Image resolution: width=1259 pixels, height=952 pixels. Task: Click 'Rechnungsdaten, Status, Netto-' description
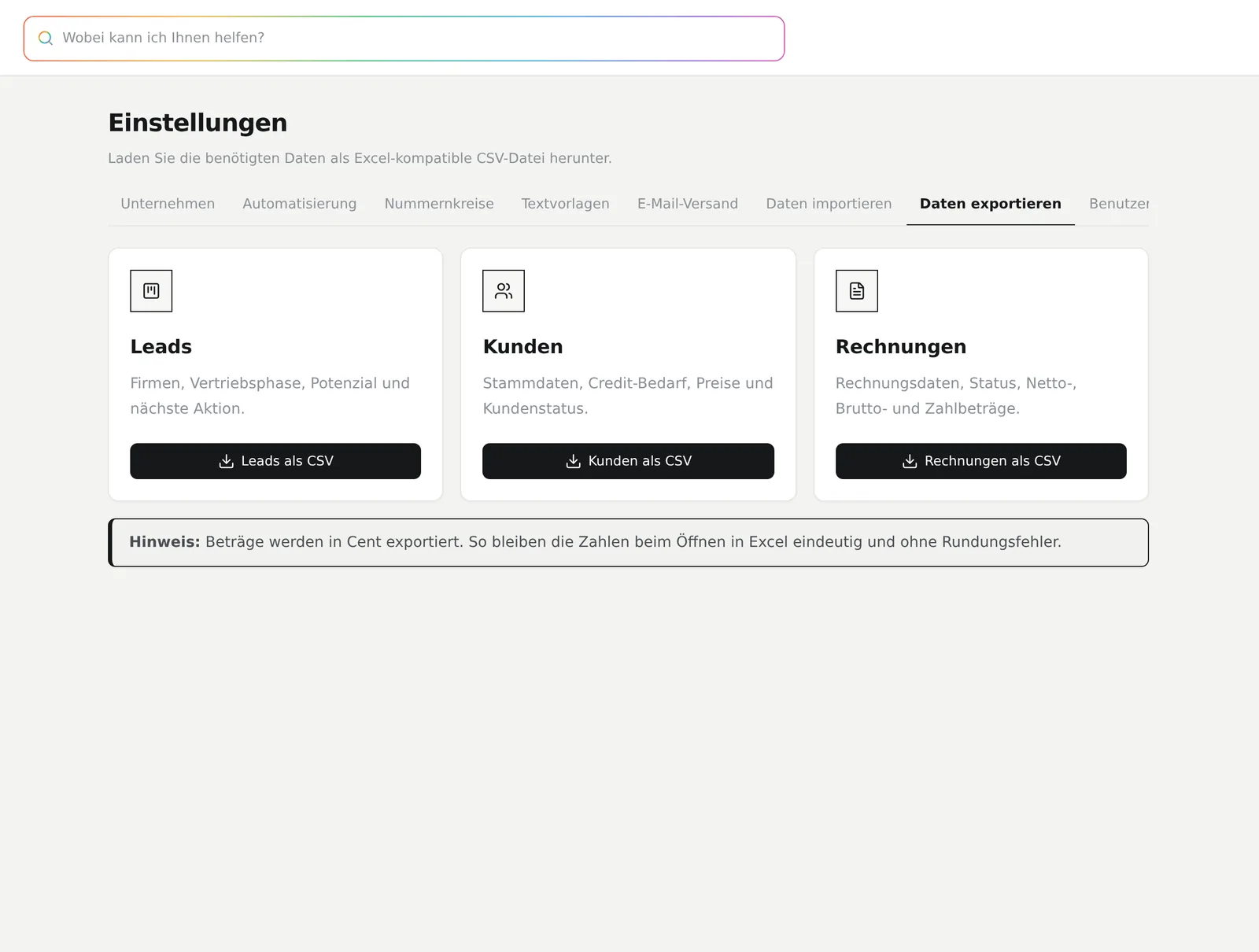tap(956, 396)
